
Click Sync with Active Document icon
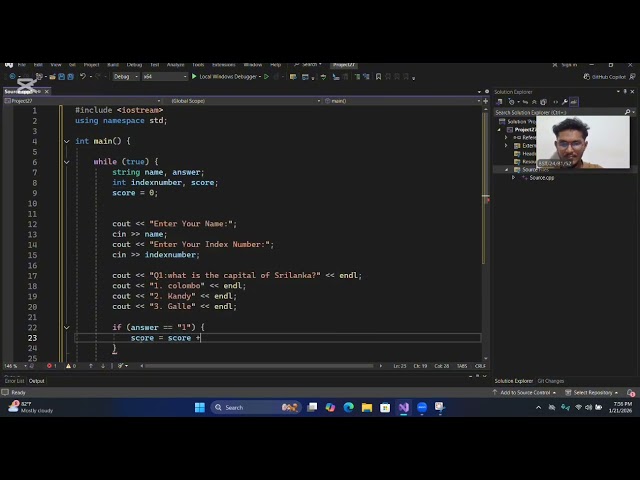525,102
